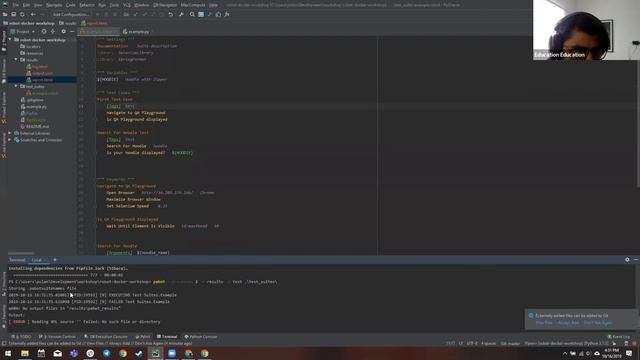640x360 pixels.
Task: Expand Scratches and Consoles node
Action: [x=10, y=140]
